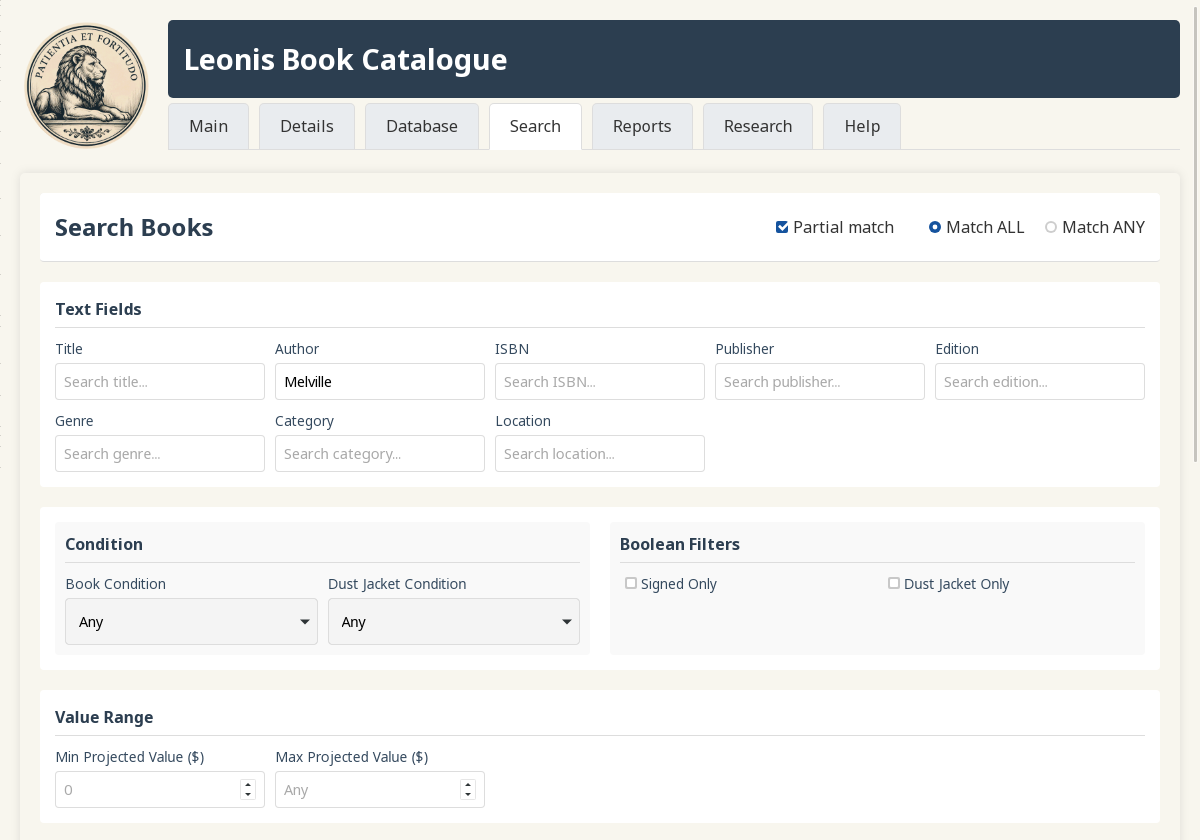
Task: Expand the Book Condition dropdown
Action: pos(191,622)
